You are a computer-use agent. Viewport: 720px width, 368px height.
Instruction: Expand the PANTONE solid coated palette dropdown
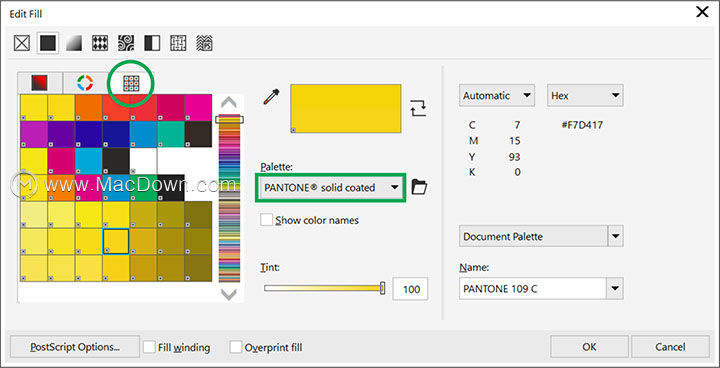click(x=331, y=187)
